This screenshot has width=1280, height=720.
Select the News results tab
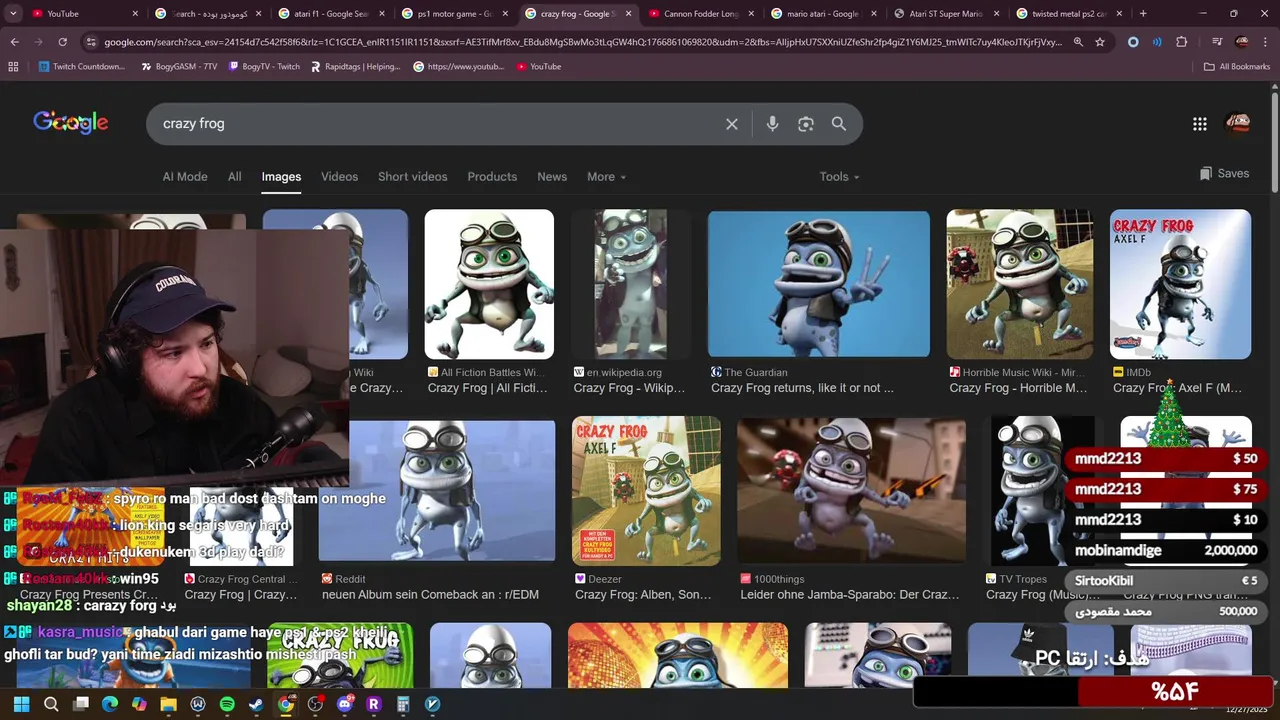552,177
